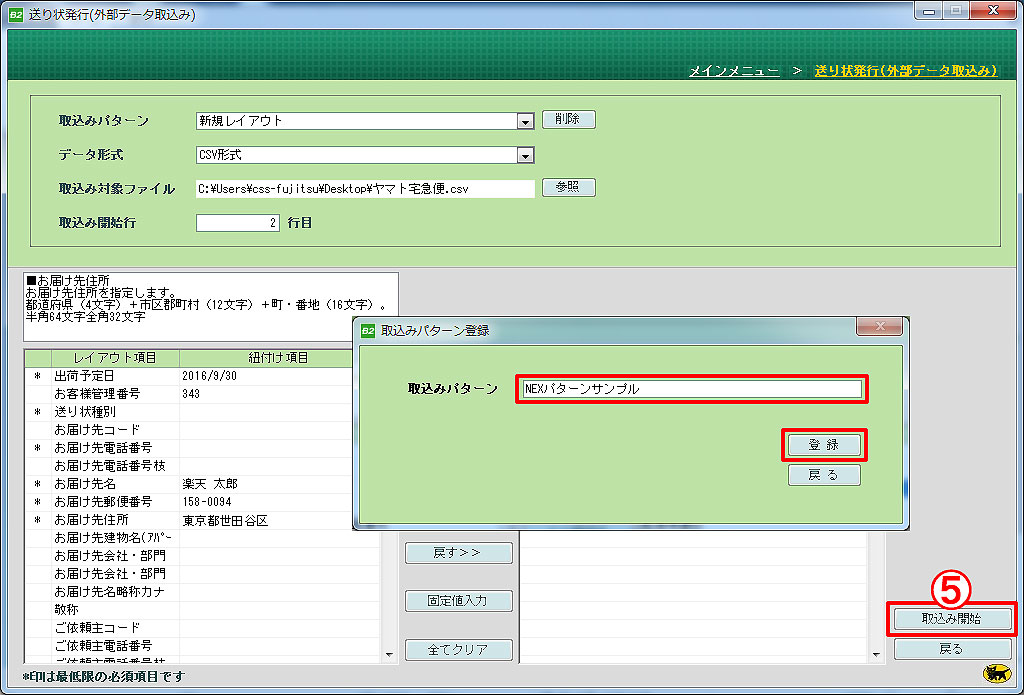The height and width of the screenshot is (695, 1024).
Task: Click the 取込み開始行 number field
Action: (238, 223)
